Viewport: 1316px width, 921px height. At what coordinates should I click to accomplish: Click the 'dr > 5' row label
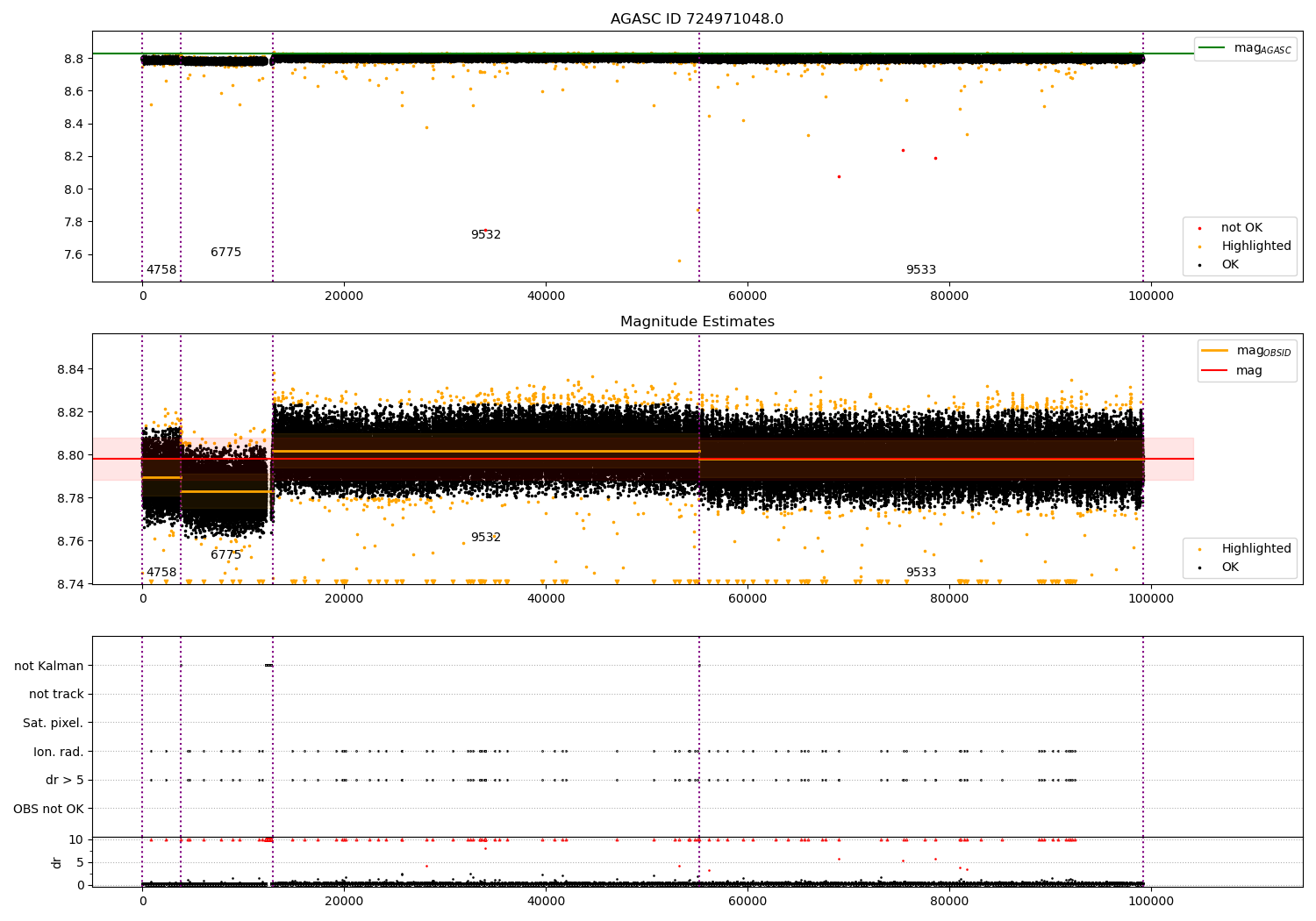[x=65, y=781]
